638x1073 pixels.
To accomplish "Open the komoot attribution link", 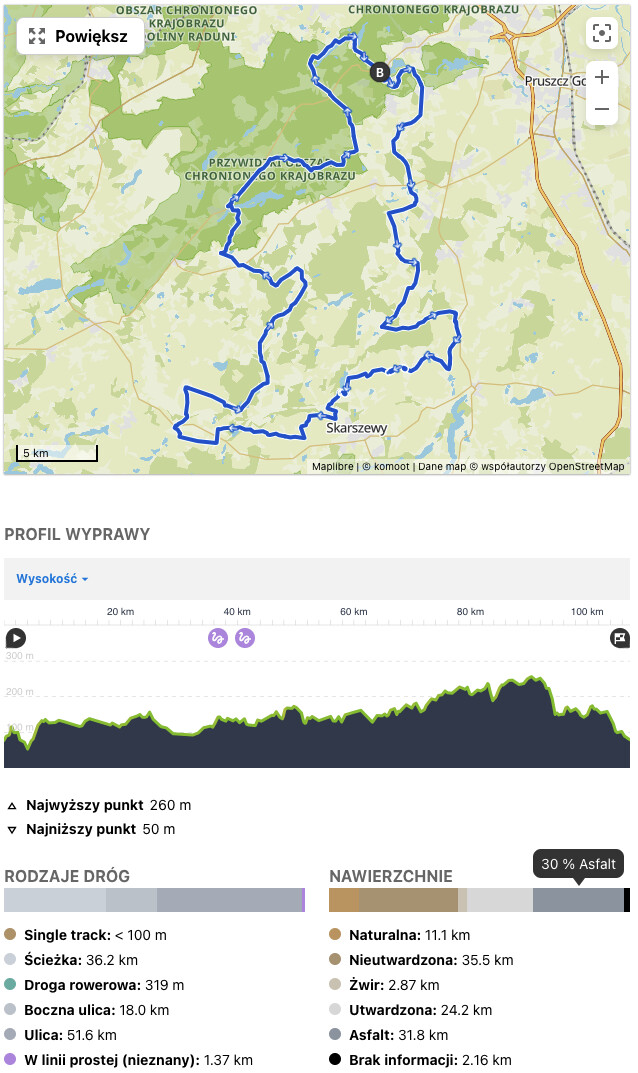I will (x=392, y=467).
